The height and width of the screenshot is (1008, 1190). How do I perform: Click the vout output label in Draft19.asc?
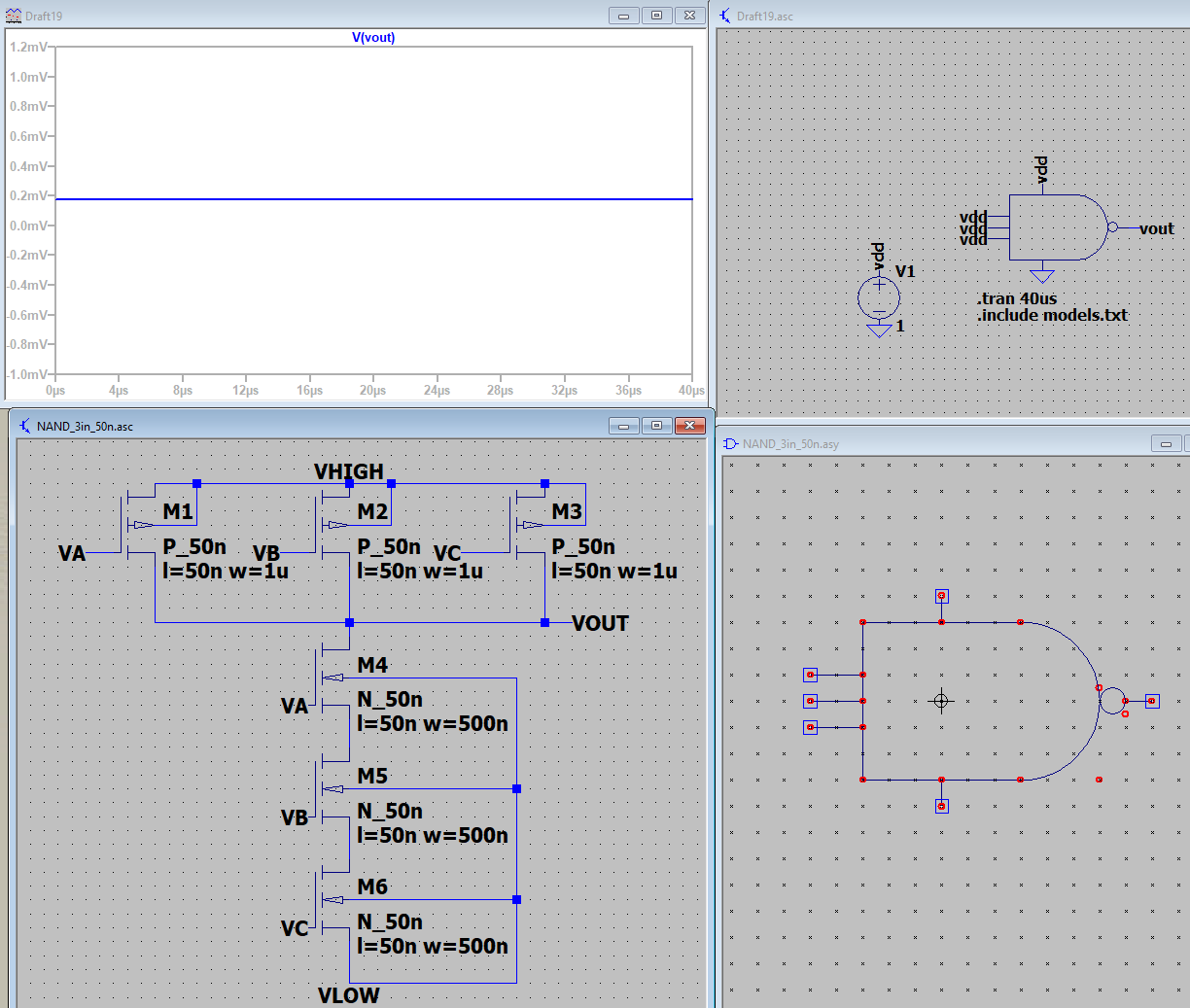click(1157, 229)
